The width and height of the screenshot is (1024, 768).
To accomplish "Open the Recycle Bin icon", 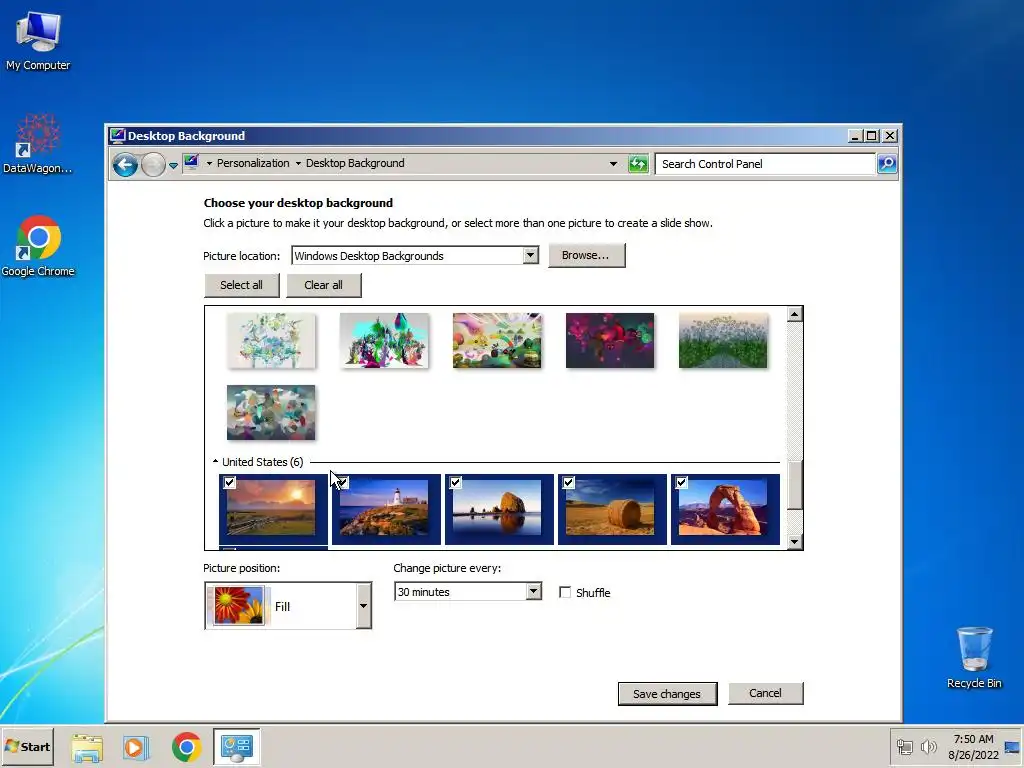I will (x=974, y=658).
